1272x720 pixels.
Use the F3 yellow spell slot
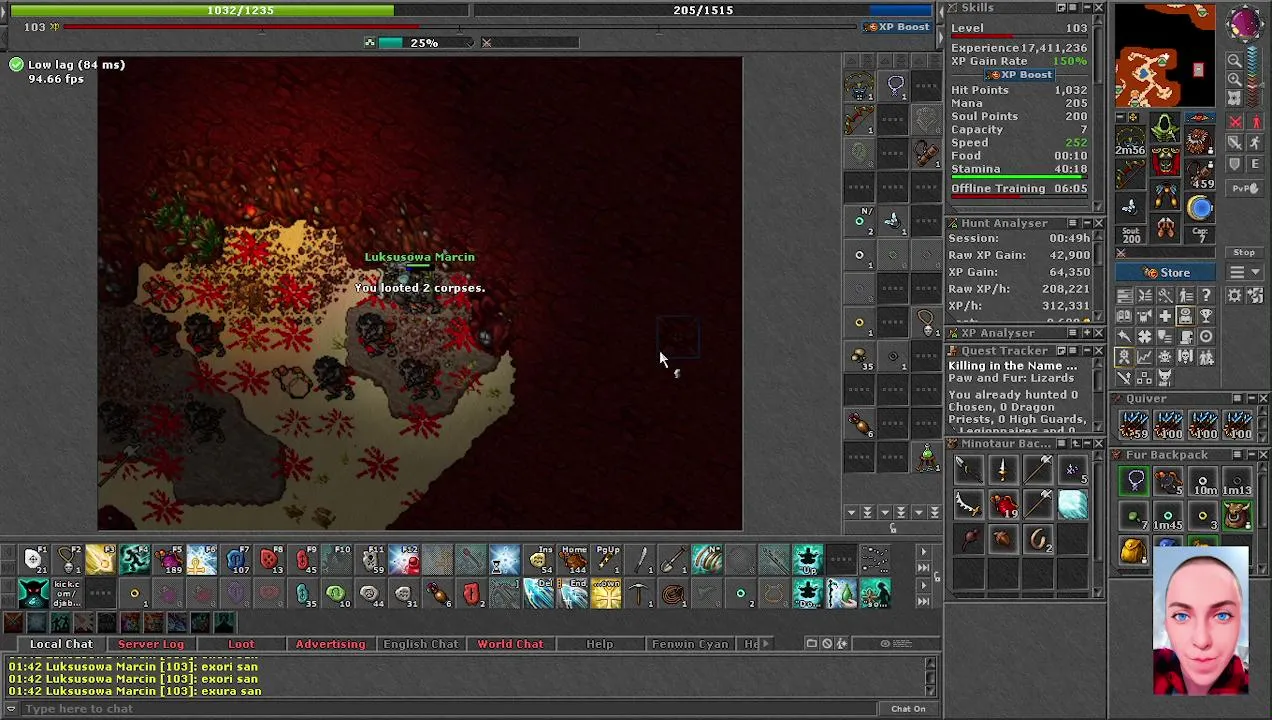click(100, 559)
